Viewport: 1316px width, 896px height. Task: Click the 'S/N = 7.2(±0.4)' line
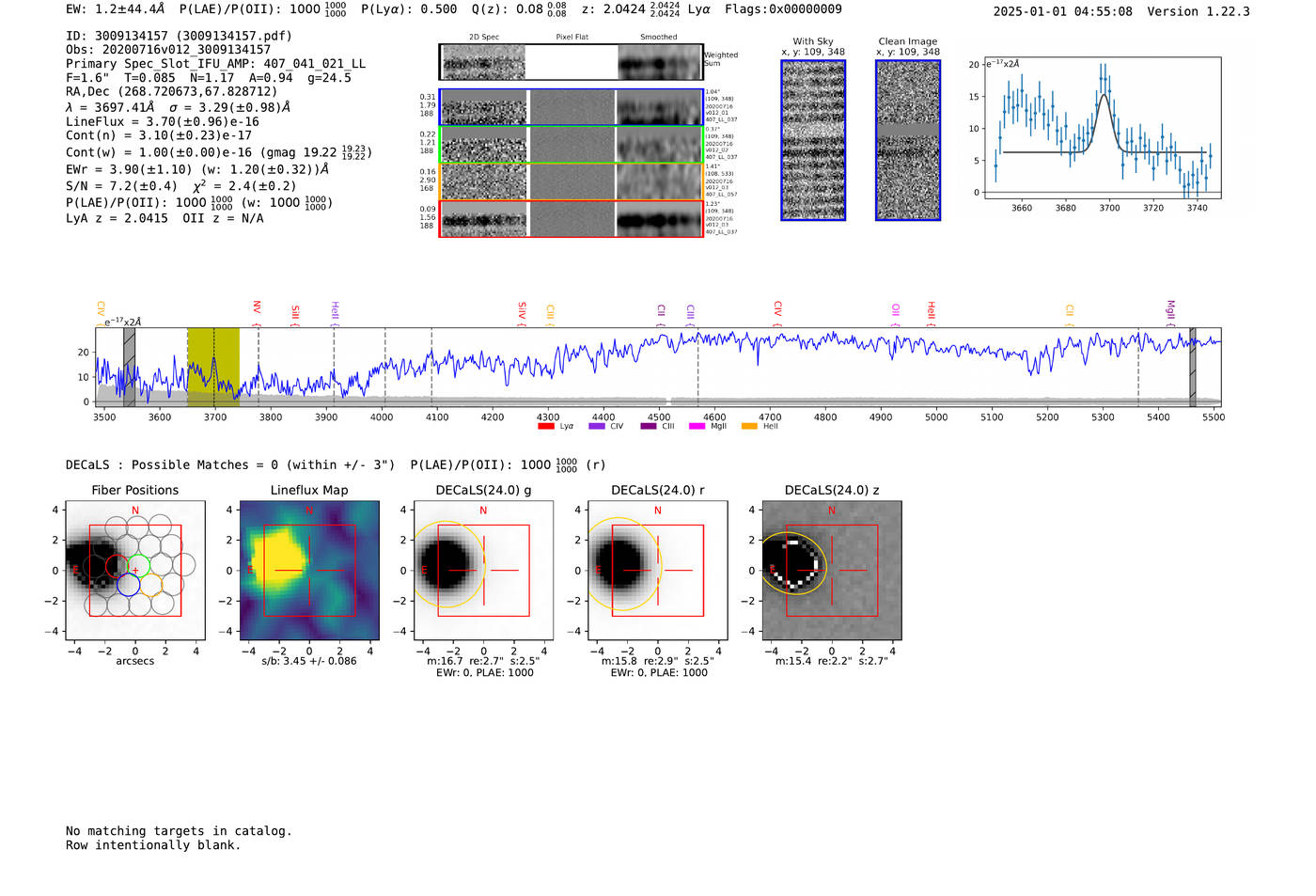(x=181, y=186)
